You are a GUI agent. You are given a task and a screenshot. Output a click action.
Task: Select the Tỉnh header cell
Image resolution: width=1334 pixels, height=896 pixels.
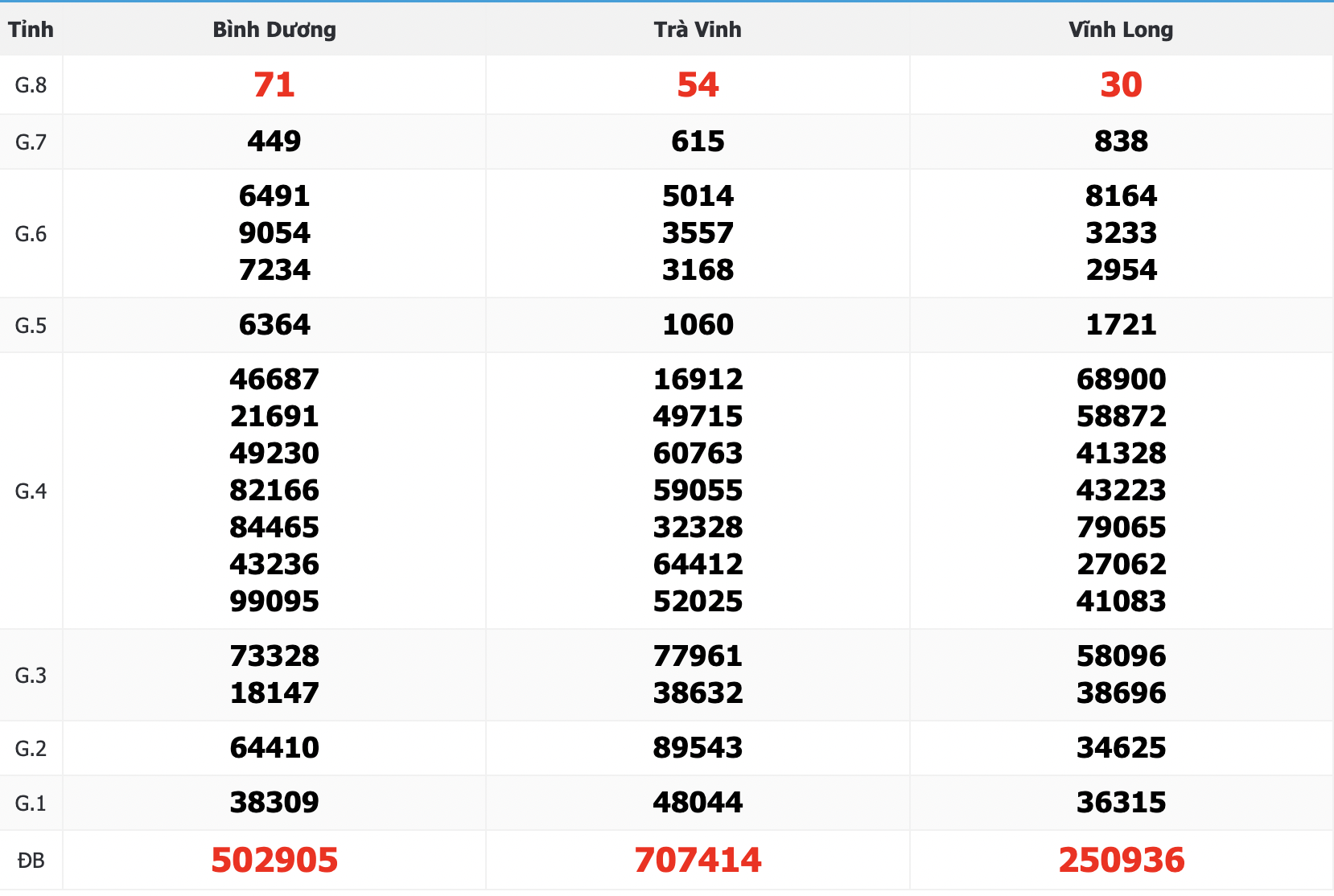pyautogui.click(x=31, y=30)
